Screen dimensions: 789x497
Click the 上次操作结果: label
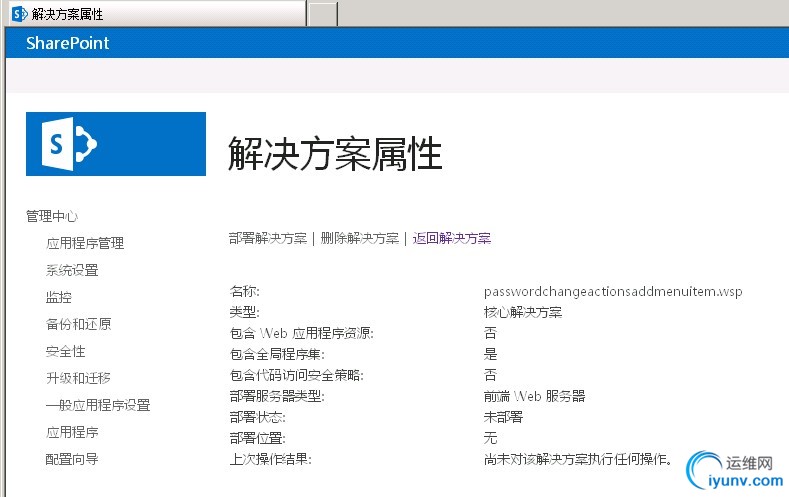tap(271, 459)
